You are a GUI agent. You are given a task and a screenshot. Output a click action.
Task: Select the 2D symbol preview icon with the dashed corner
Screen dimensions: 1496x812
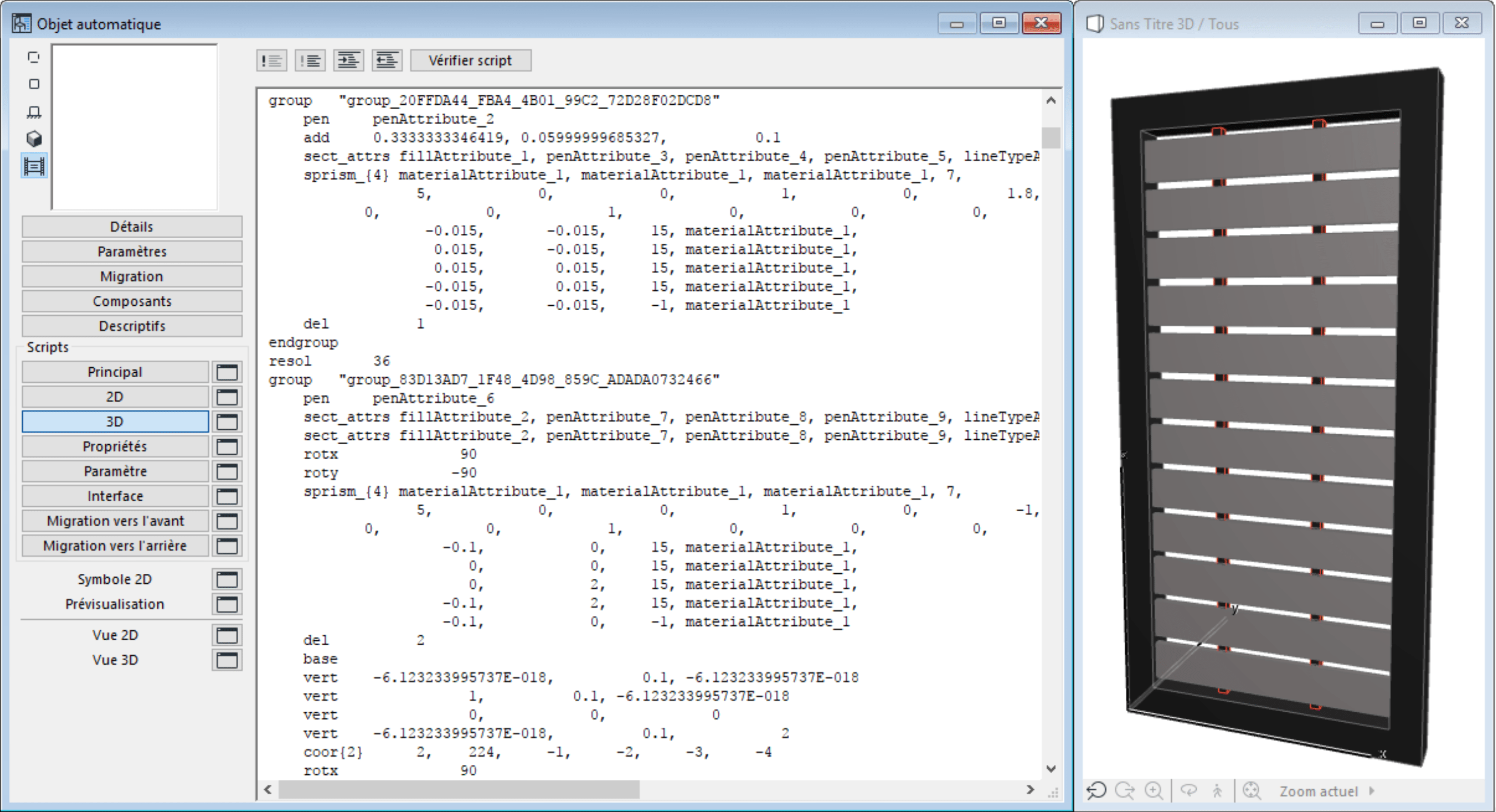(34, 57)
